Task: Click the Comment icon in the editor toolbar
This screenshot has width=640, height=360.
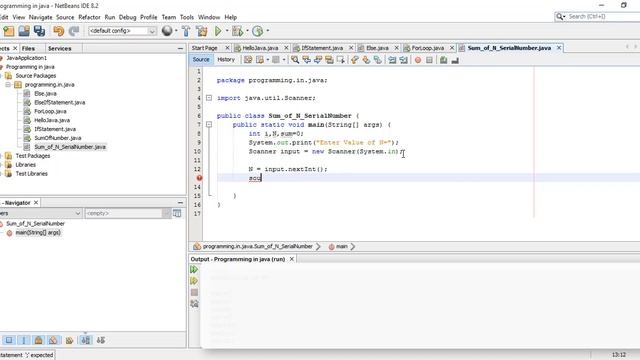Action: [443, 60]
